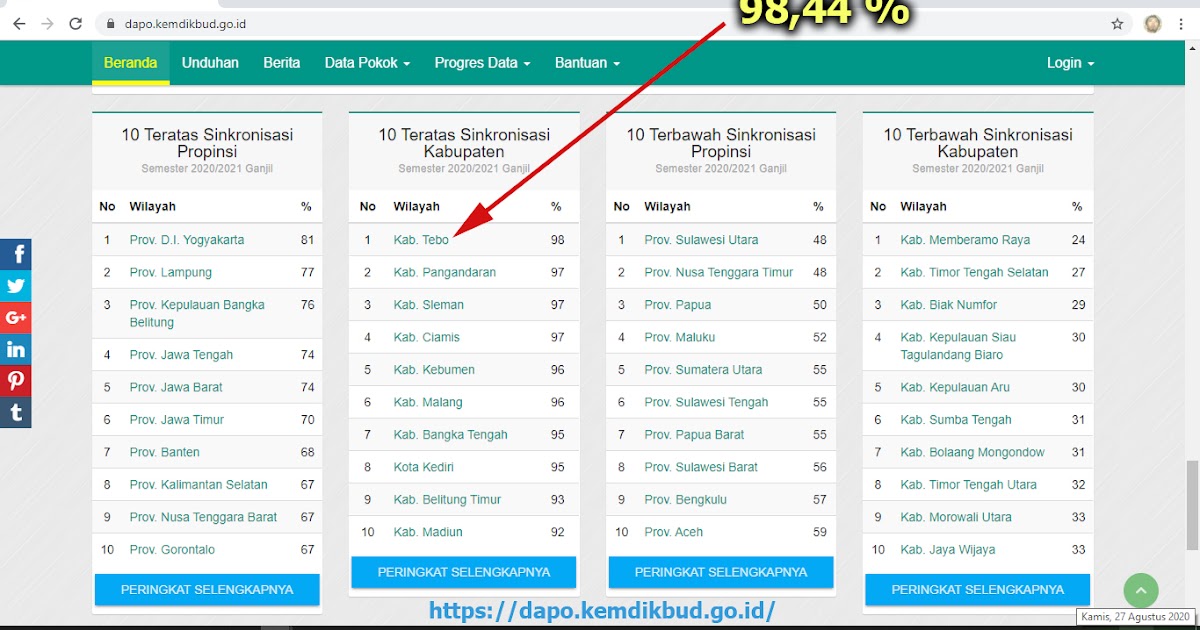Switch to the Beranda tab
The width and height of the screenshot is (1200, 630).
130,62
